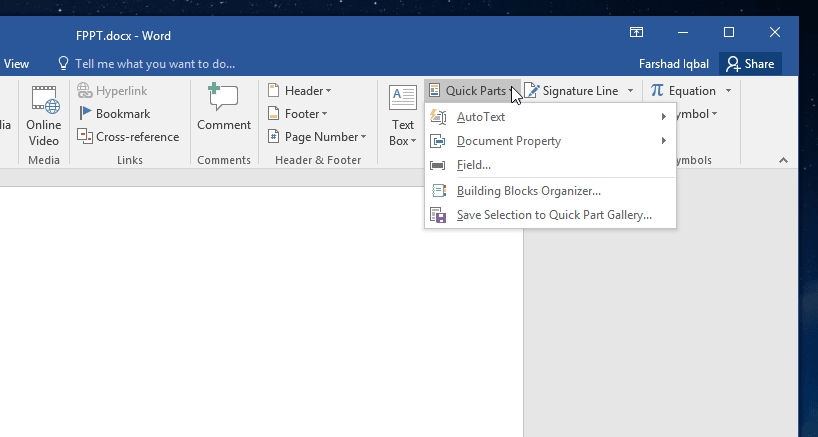This screenshot has width=818, height=437.
Task: Click the Cross-reference button
Action: tap(128, 137)
